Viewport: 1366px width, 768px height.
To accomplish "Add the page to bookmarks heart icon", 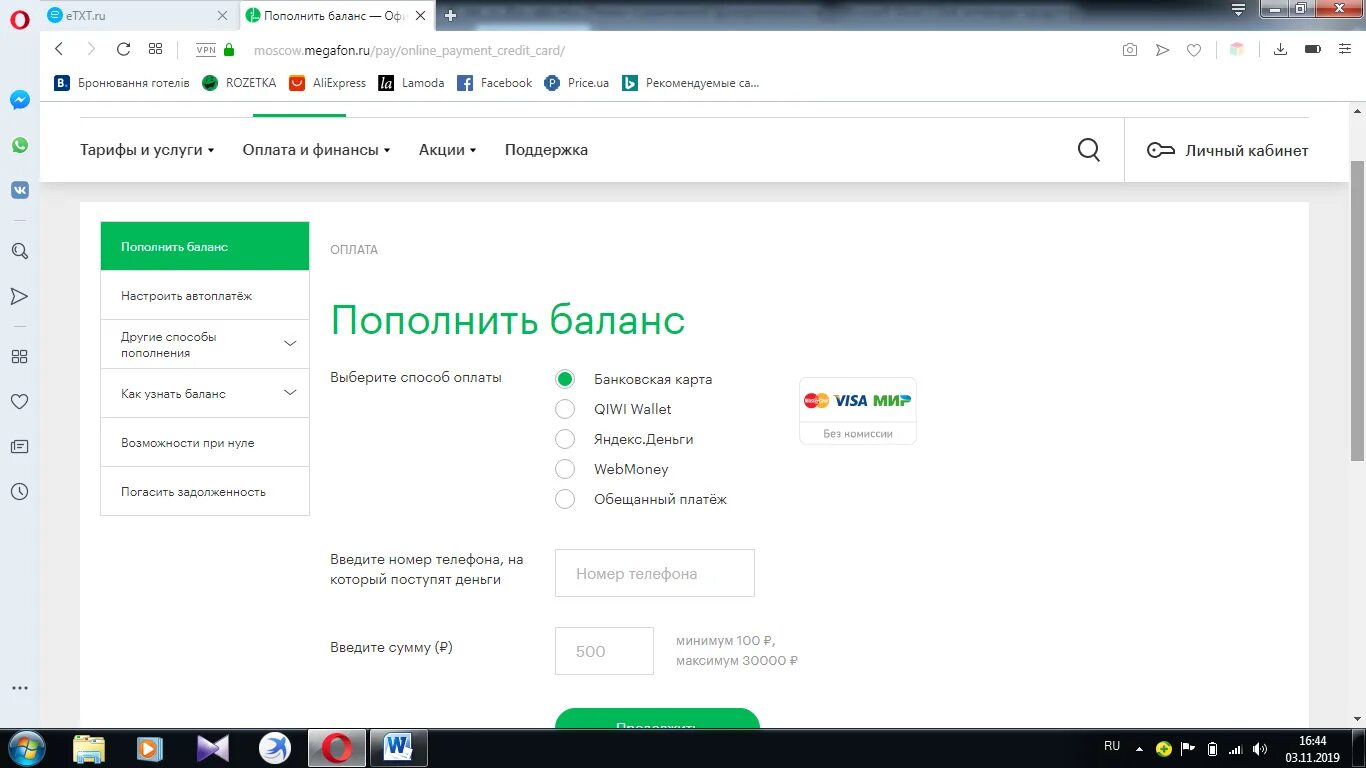I will point(1194,50).
